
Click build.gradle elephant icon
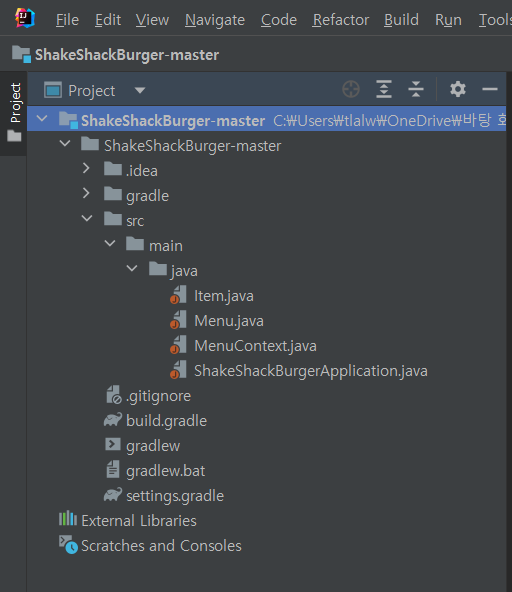(113, 420)
